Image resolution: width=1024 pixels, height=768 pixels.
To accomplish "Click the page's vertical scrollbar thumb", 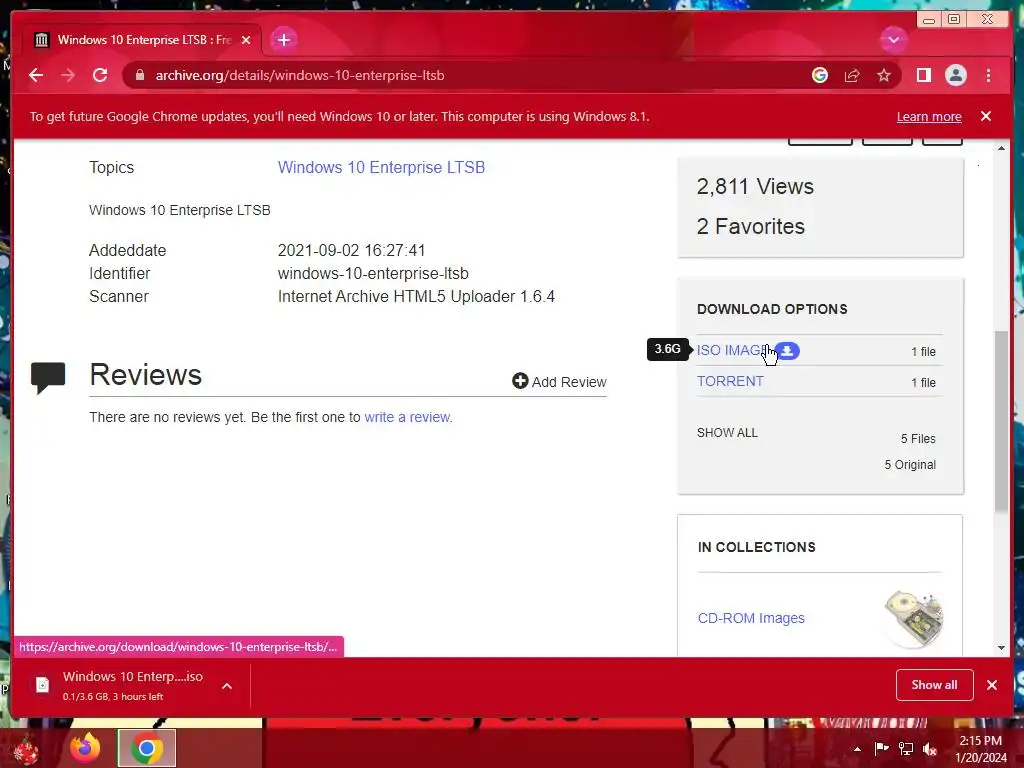I will point(1001,421).
